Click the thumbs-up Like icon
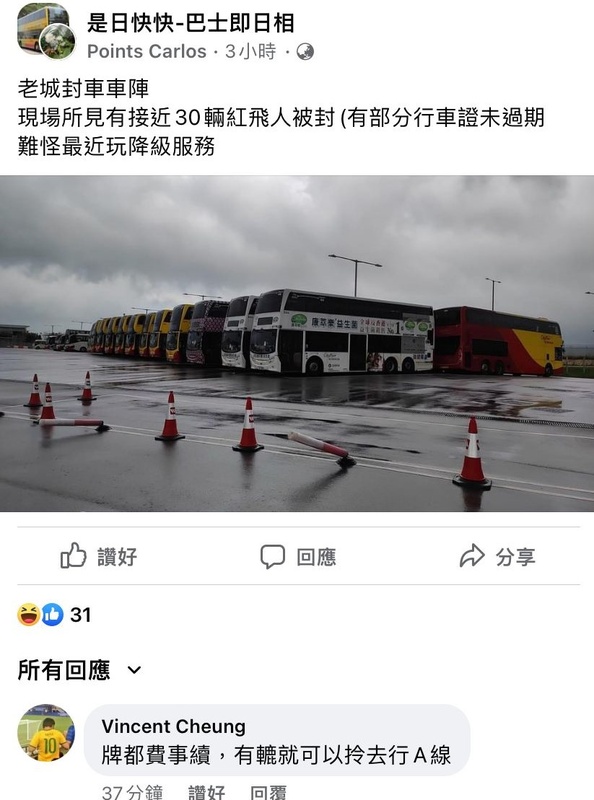This screenshot has width=594, height=800. coord(73,556)
